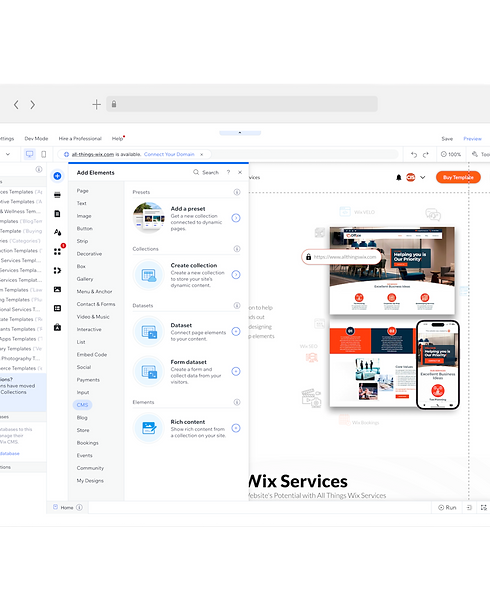This screenshot has width=490, height=614.
Task: Open the CMS sidebar icon
Action: [57, 308]
